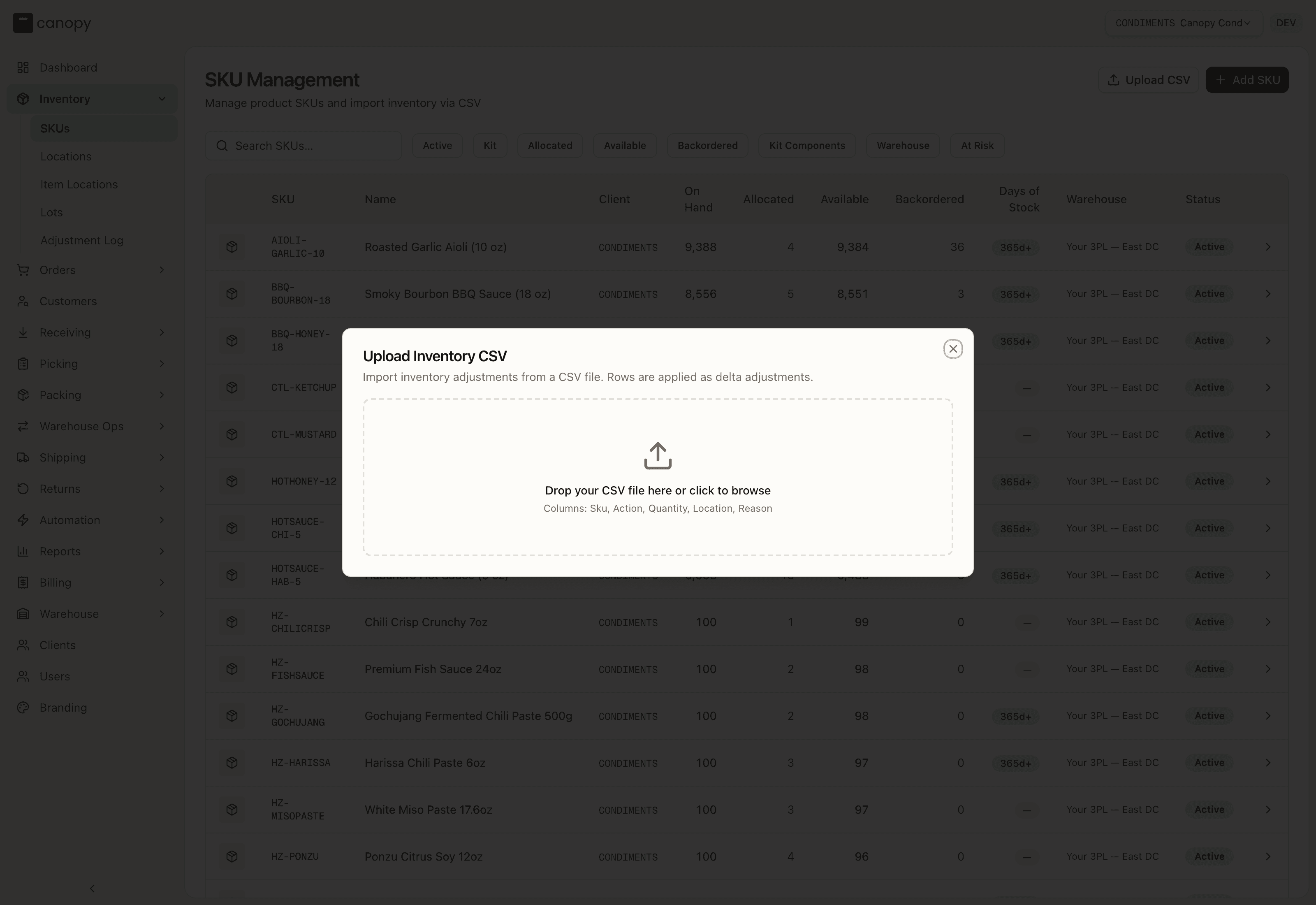
Task: Toggle the Kit Components filter chip
Action: 807,146
